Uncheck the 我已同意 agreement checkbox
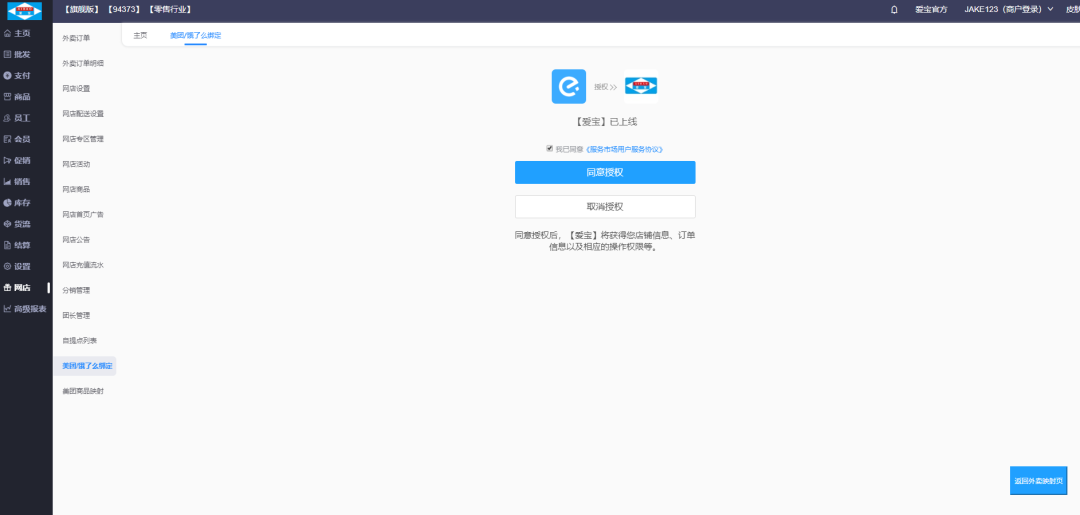The image size is (1080, 515). click(x=550, y=148)
